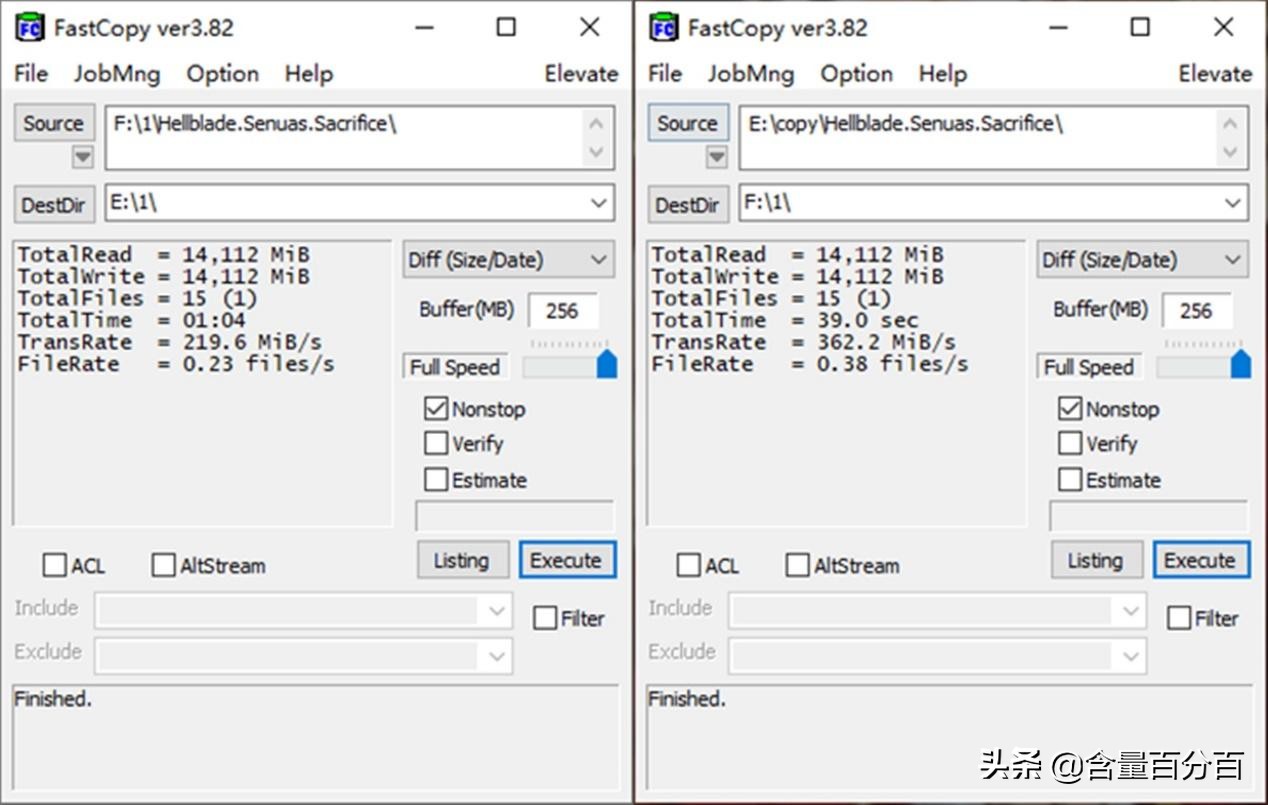Enable Verify checkbox in right window
Viewport: 1268px width, 805px height.
tap(1070, 443)
